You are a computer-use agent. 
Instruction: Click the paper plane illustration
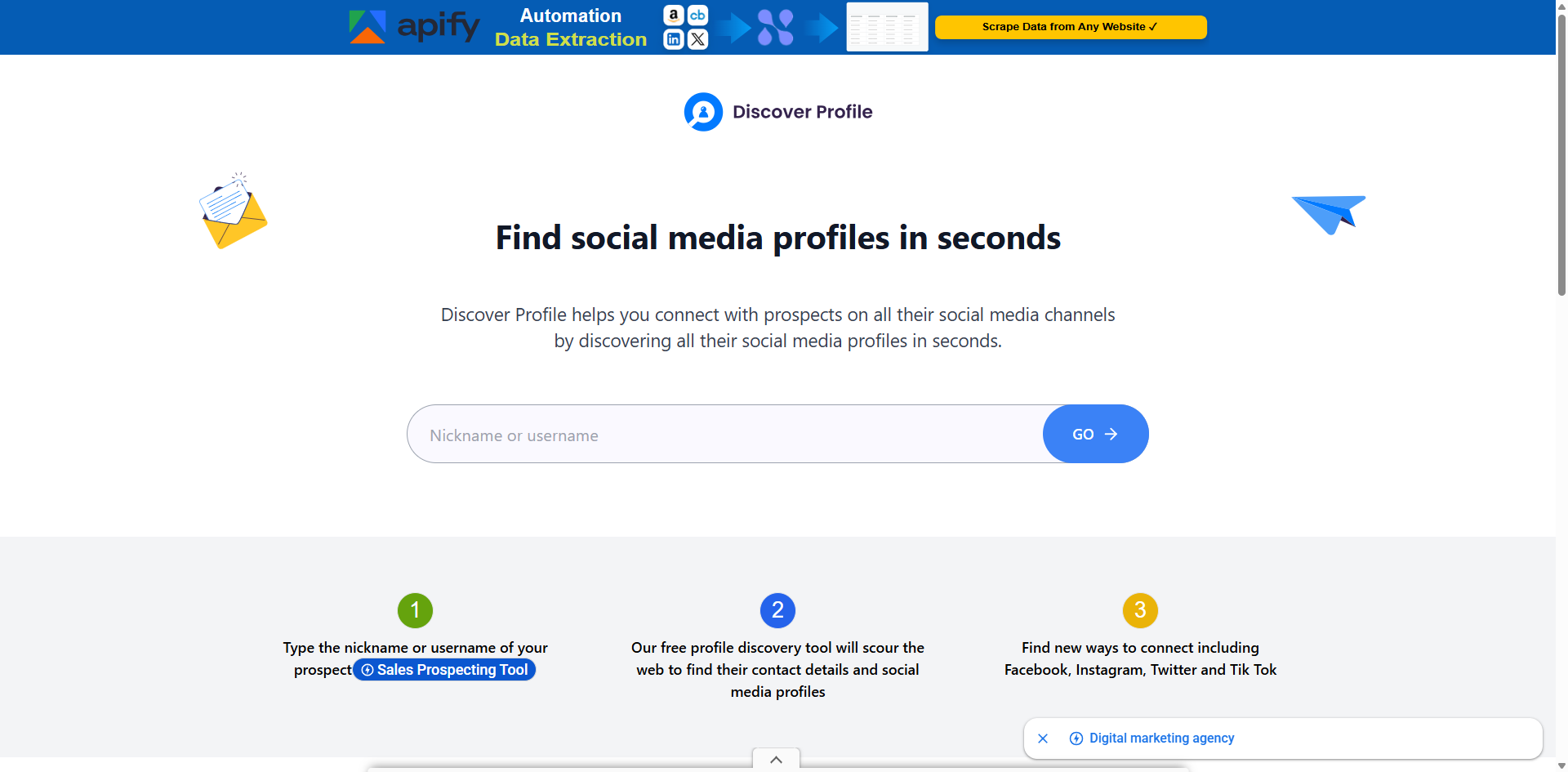point(1329,213)
